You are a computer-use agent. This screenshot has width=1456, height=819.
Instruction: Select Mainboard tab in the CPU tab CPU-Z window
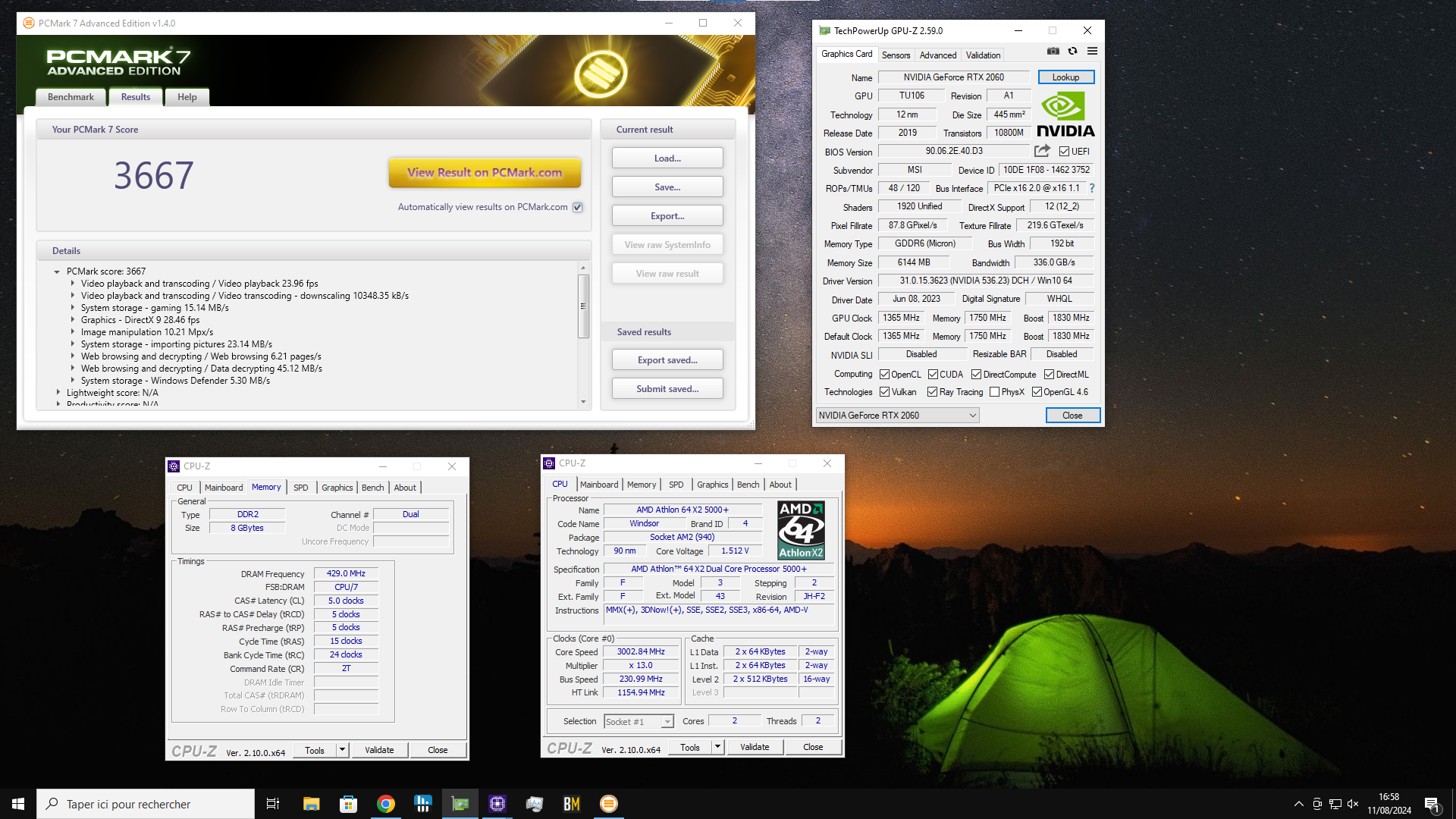pyautogui.click(x=599, y=485)
